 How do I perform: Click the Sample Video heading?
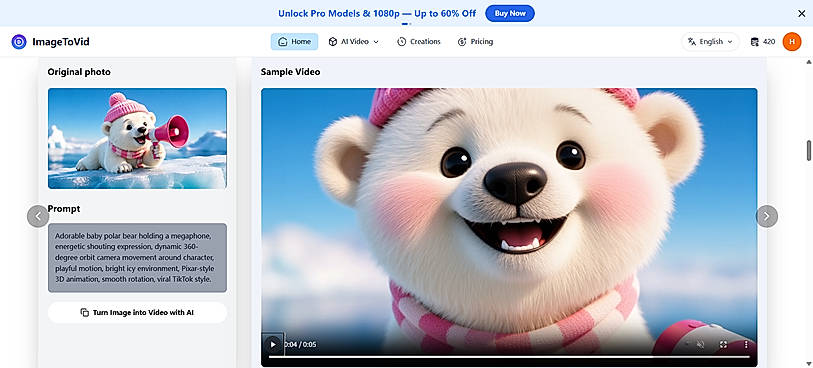click(x=290, y=72)
